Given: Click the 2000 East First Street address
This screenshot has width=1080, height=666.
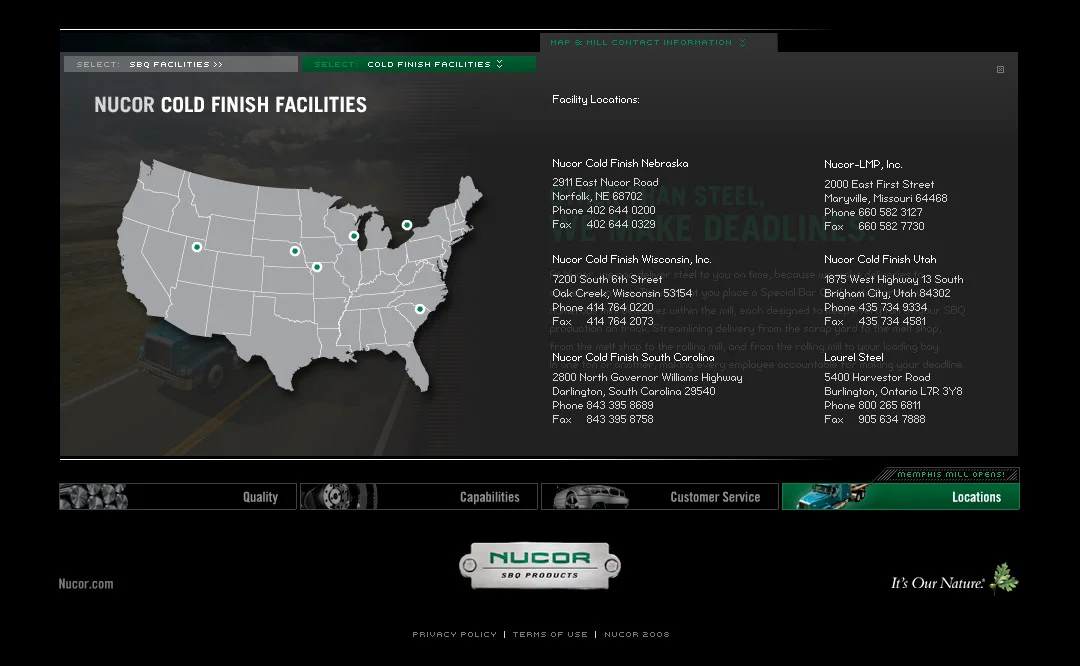Looking at the screenshot, I should 879,184.
